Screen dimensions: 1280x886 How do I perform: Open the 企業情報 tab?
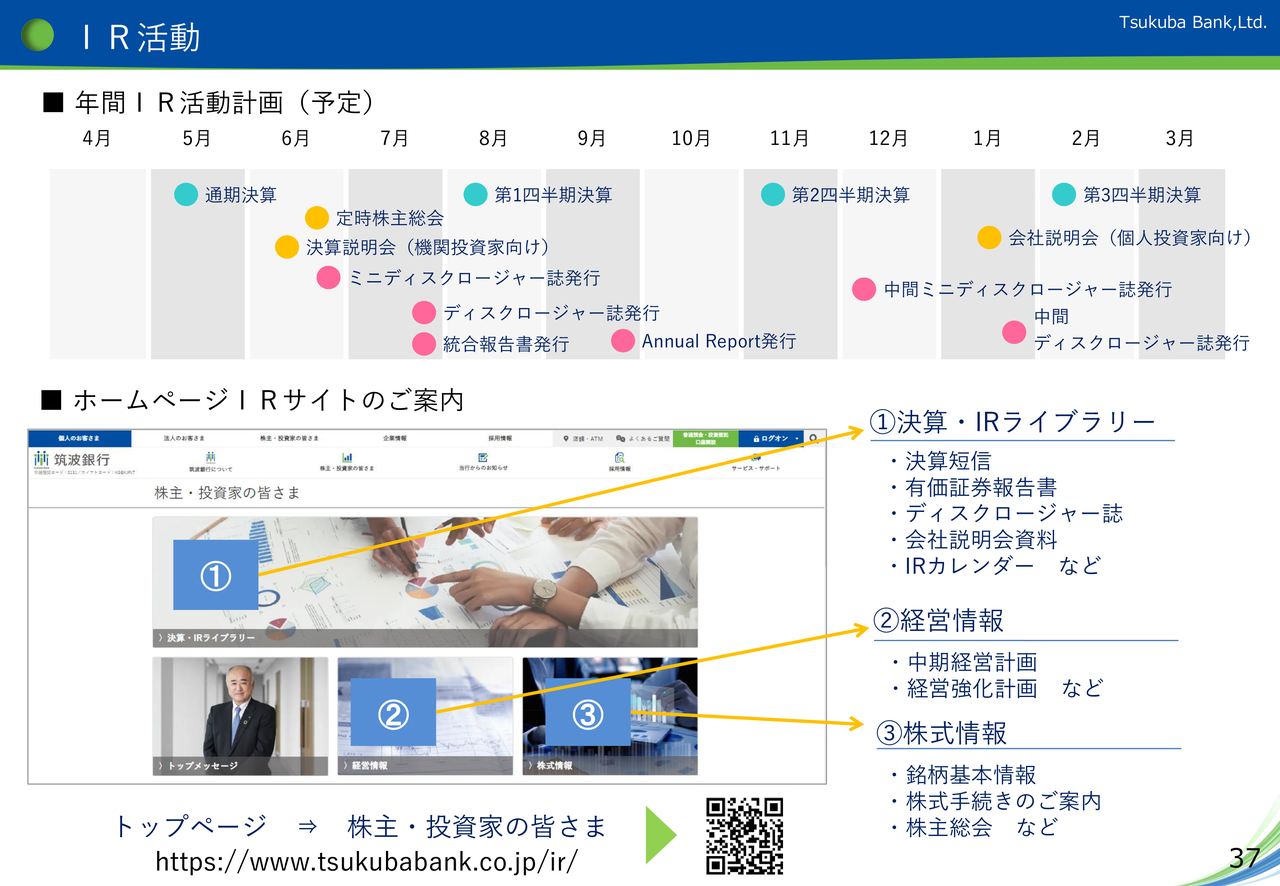click(x=394, y=438)
